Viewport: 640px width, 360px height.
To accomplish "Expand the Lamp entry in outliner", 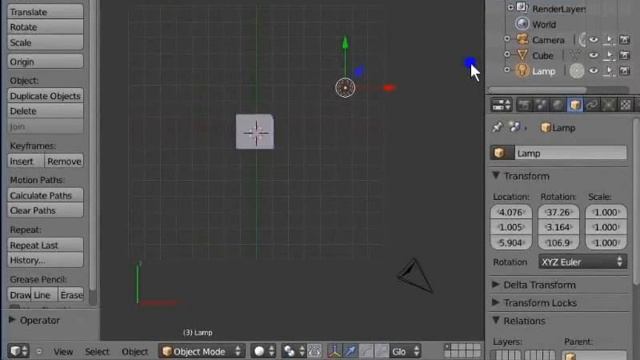I will [507, 70].
